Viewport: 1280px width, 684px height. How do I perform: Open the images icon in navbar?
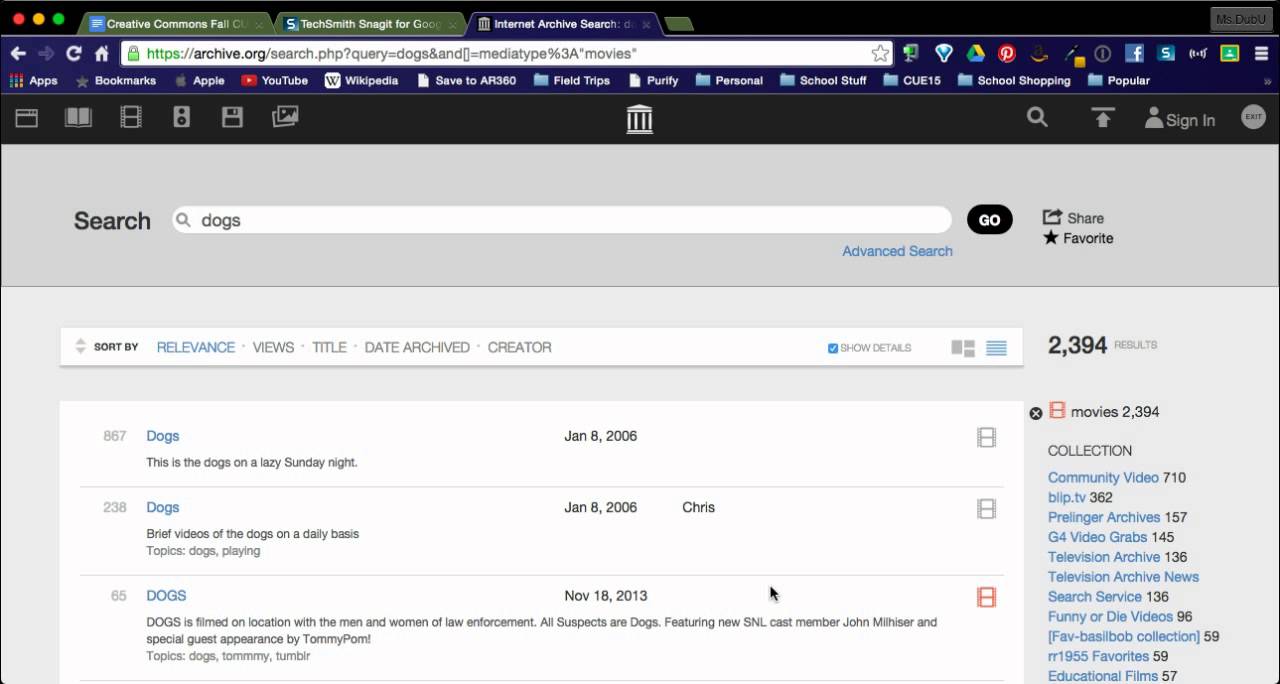coord(285,118)
